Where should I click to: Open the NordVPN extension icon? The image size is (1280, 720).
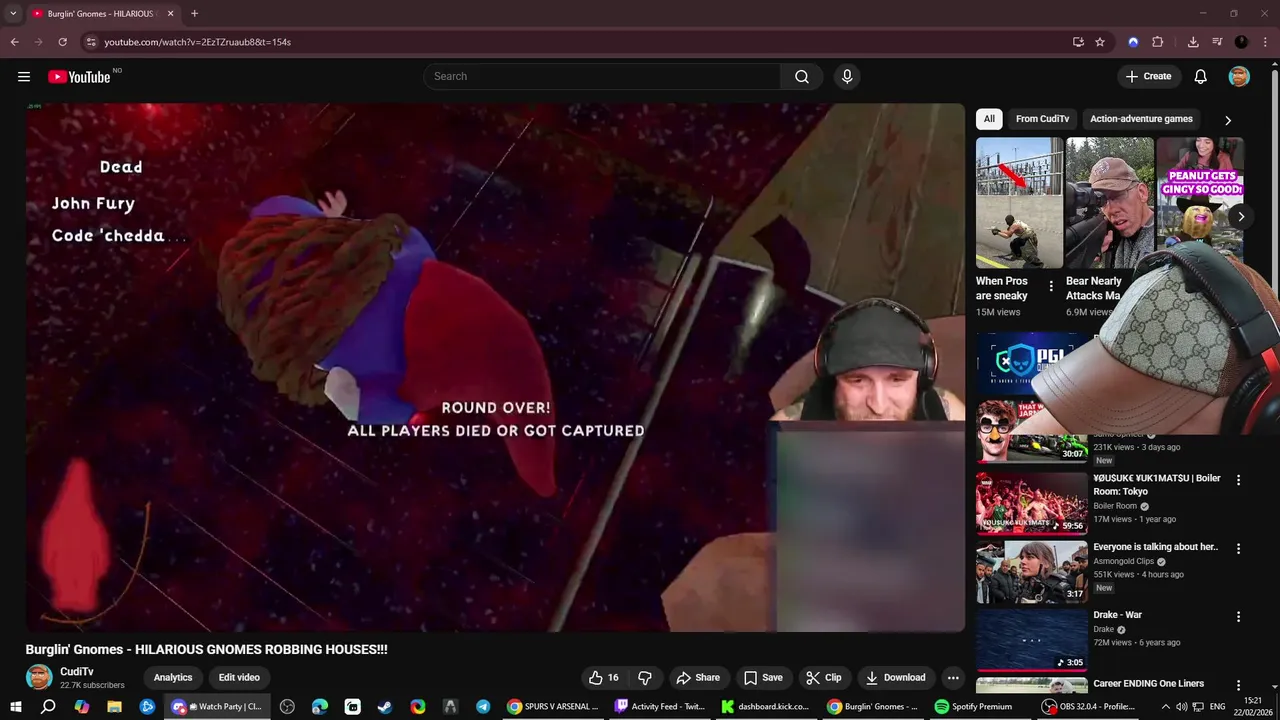tap(1133, 42)
